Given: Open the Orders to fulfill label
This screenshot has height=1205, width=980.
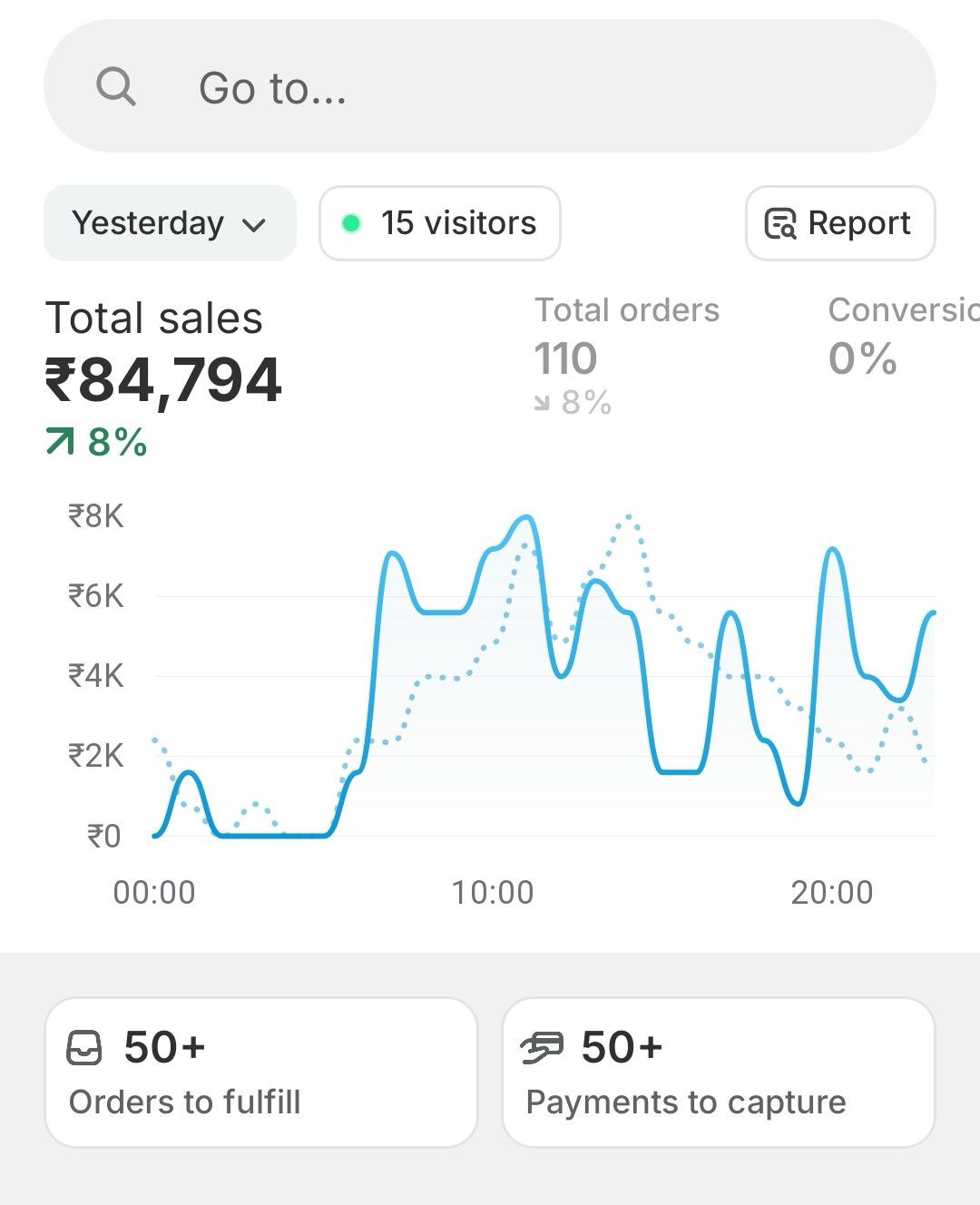Looking at the screenshot, I should [185, 1102].
